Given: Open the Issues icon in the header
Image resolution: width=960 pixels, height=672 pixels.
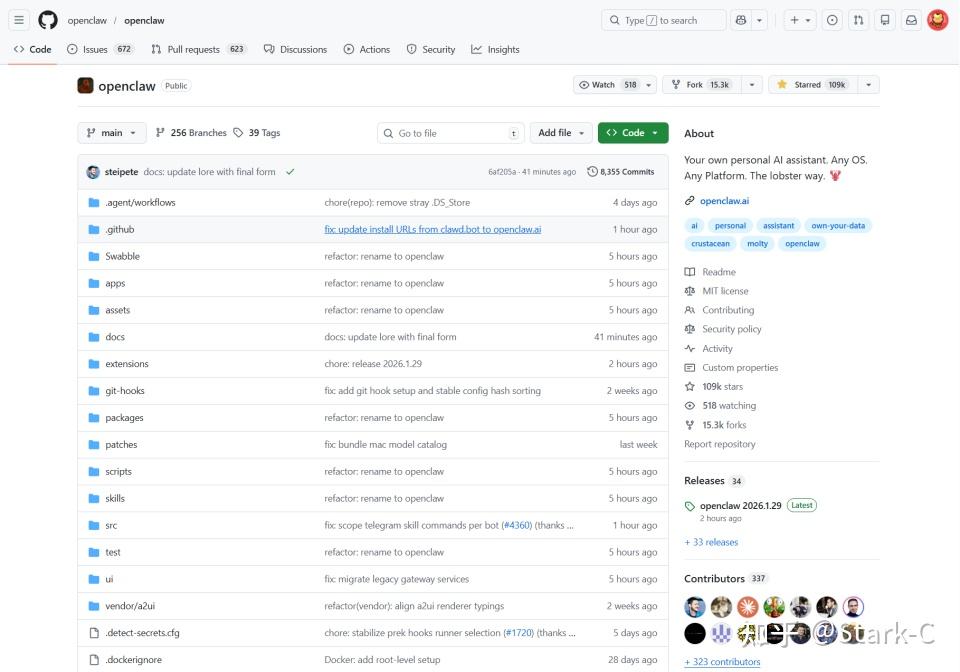Looking at the screenshot, I should coord(832,20).
